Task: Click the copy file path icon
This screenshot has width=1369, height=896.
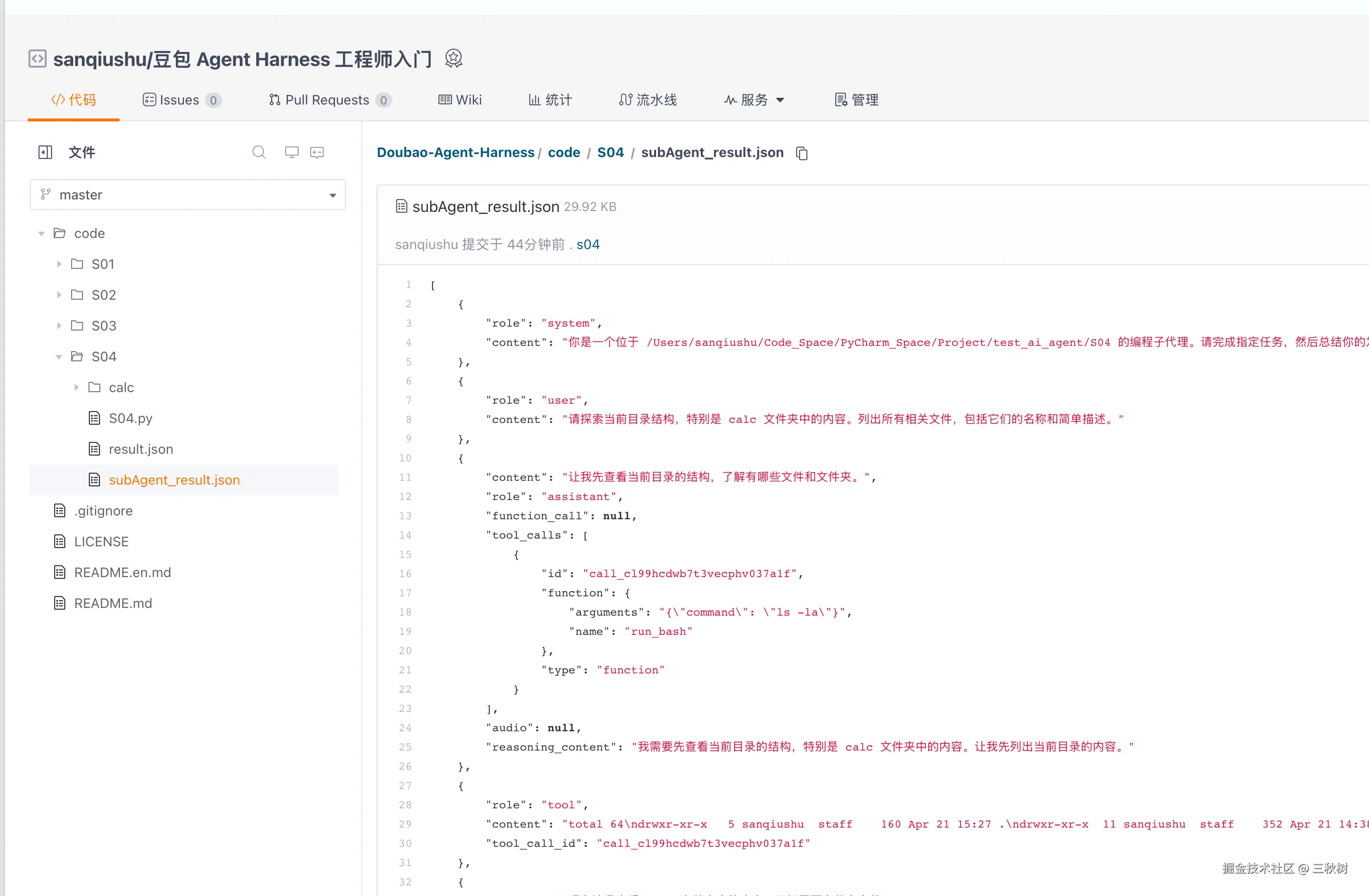Action: coord(802,153)
